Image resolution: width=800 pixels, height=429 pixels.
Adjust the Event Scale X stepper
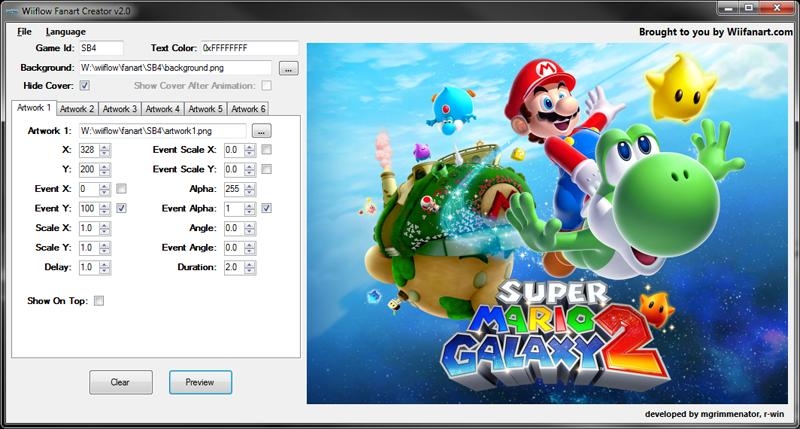click(x=249, y=150)
